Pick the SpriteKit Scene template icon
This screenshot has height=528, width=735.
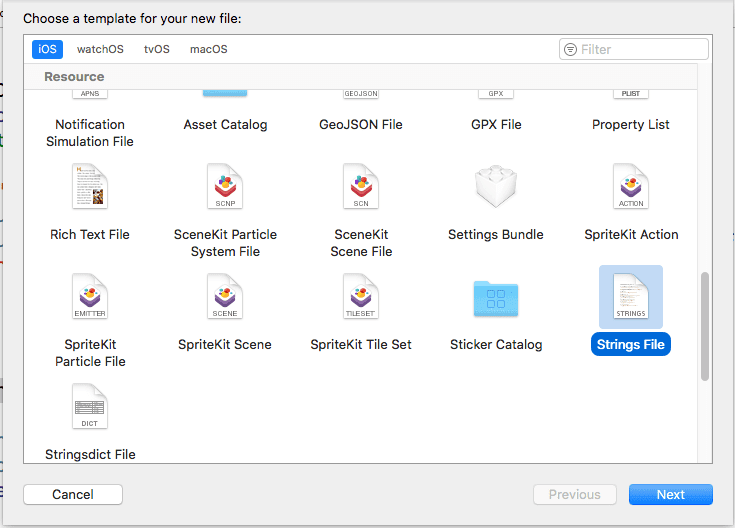click(225, 297)
